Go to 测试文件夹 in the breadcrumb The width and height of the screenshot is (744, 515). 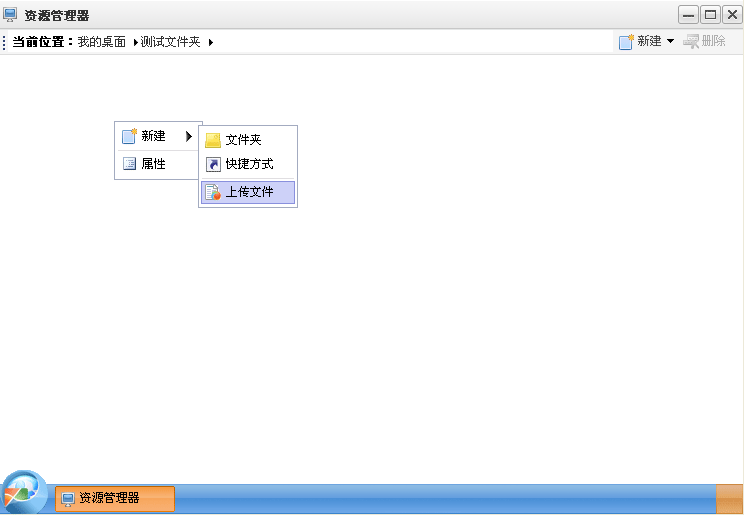coord(170,42)
